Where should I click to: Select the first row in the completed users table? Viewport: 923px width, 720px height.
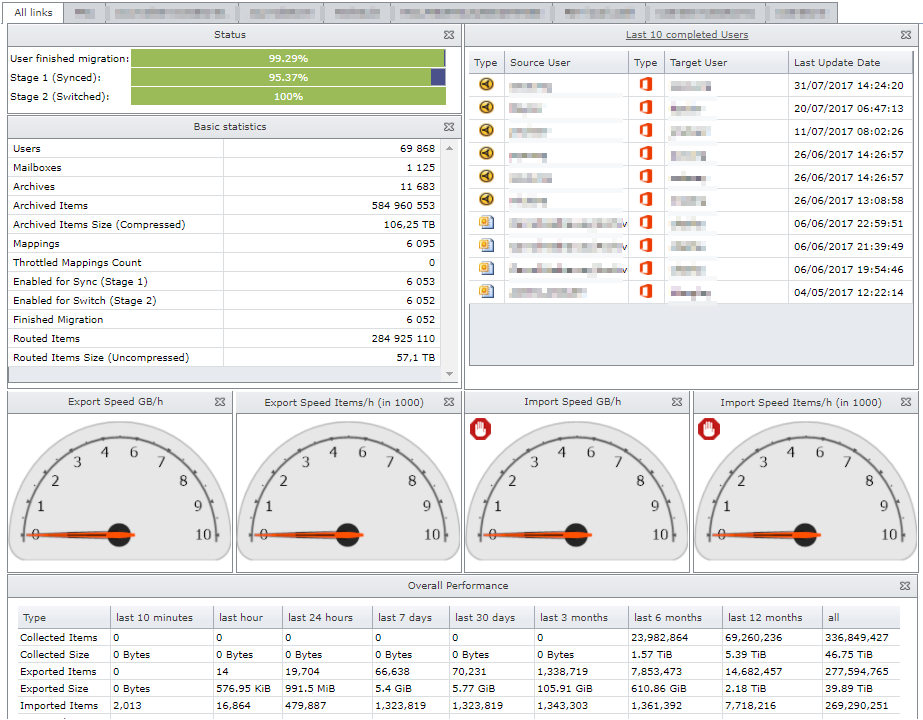560,84
